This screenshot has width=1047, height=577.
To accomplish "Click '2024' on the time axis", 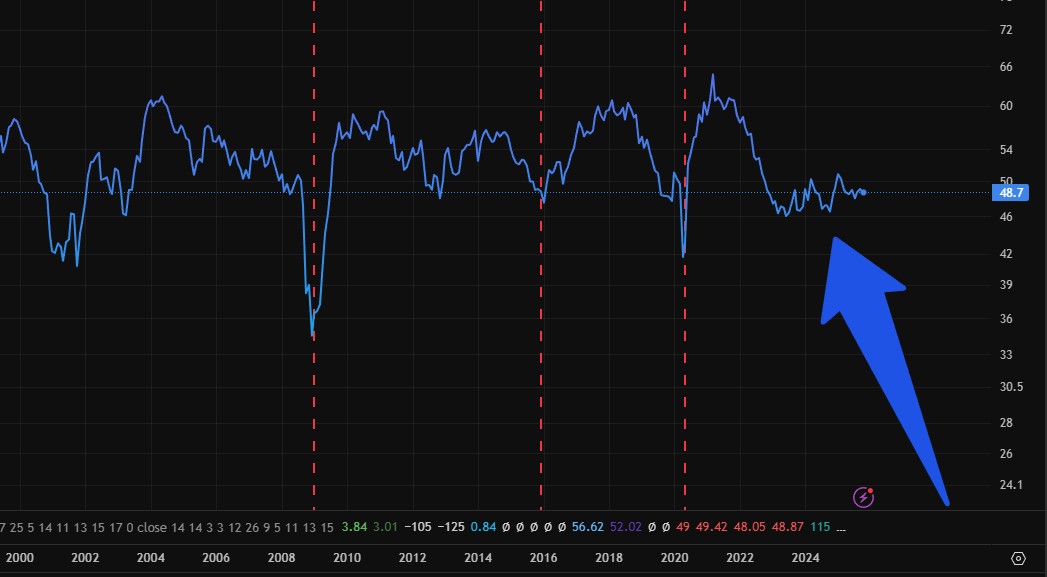I will click(x=805, y=558).
